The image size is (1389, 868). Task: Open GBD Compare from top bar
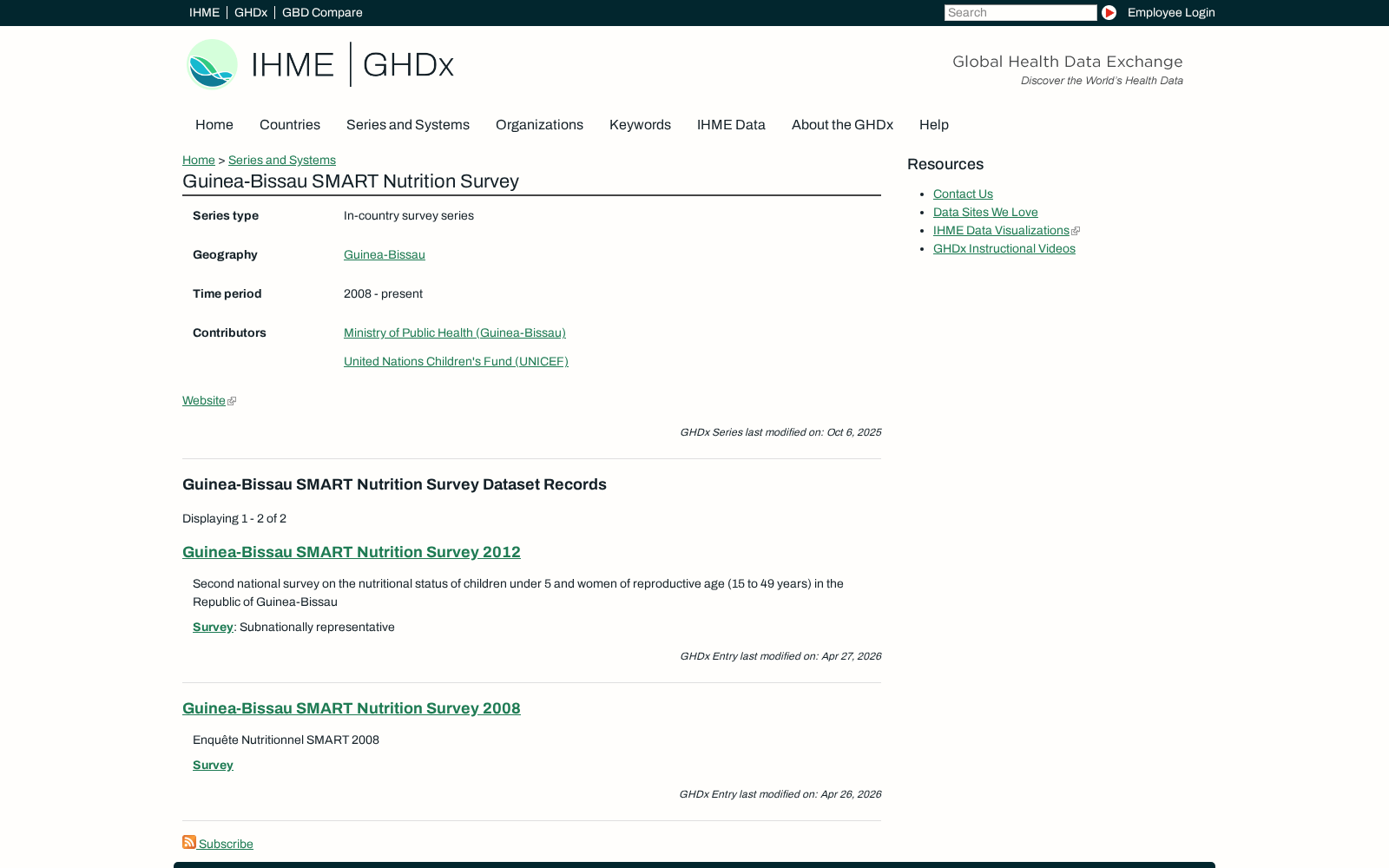pyautogui.click(x=322, y=12)
